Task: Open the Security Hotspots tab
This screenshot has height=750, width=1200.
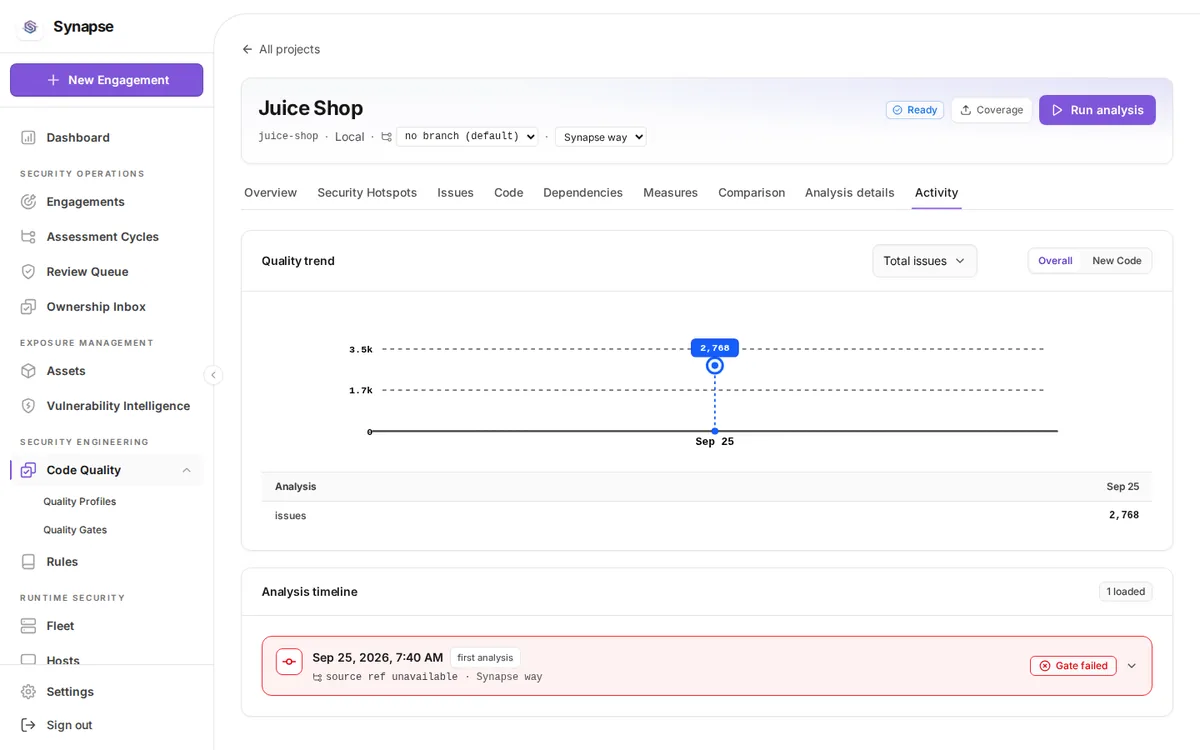Action: click(x=367, y=192)
